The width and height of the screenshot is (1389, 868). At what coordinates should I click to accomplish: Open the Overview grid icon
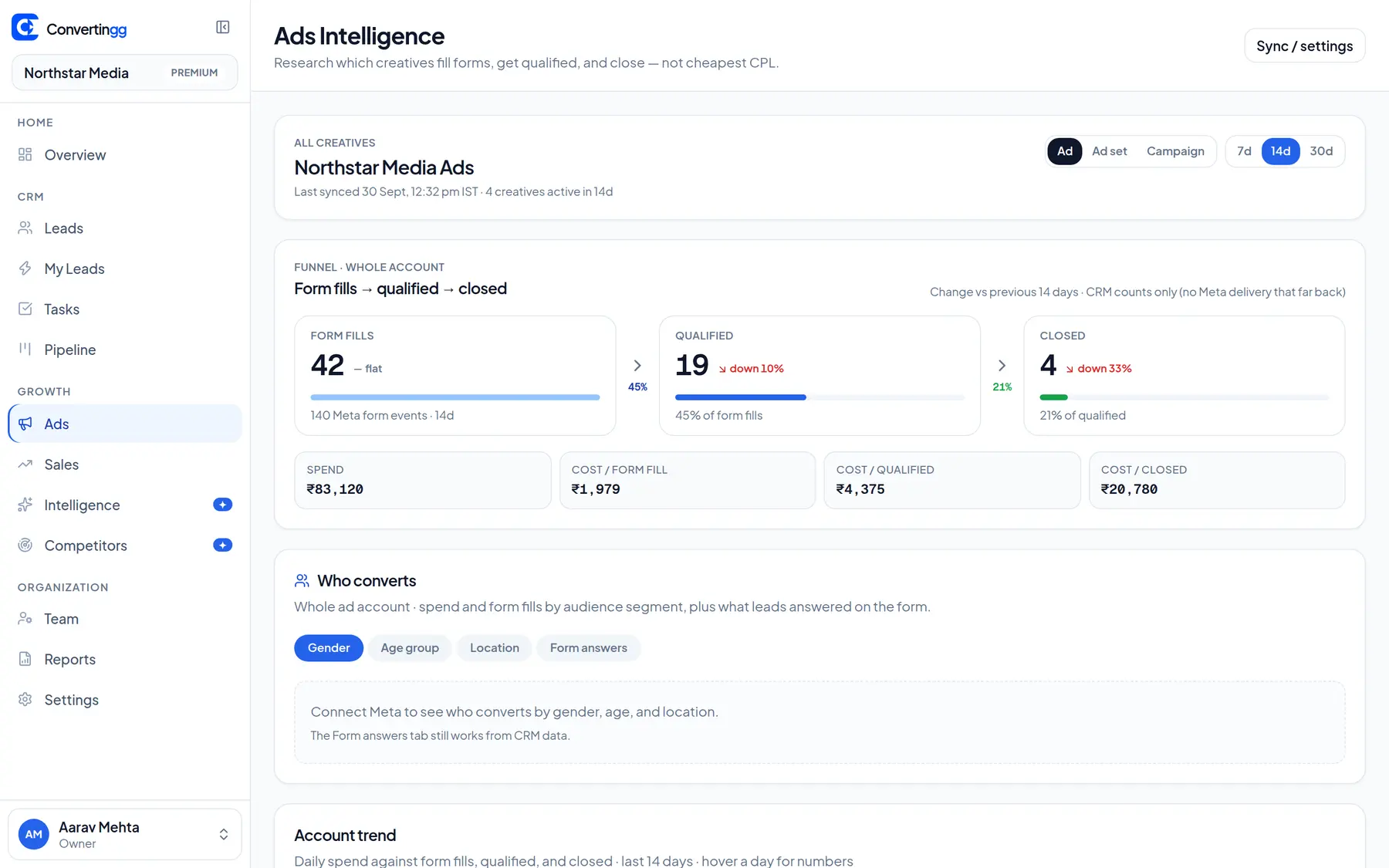click(x=25, y=155)
